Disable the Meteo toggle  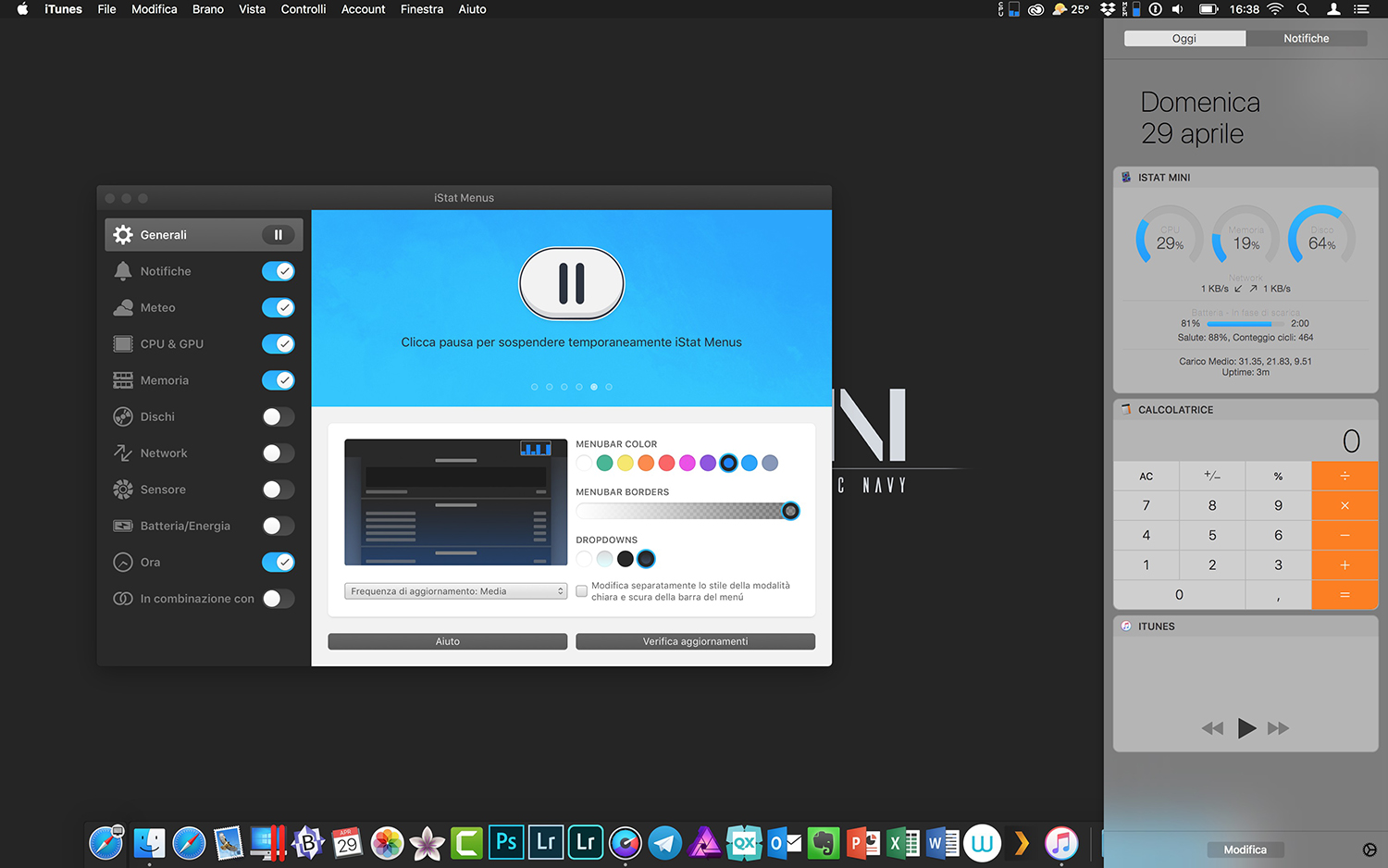point(278,307)
